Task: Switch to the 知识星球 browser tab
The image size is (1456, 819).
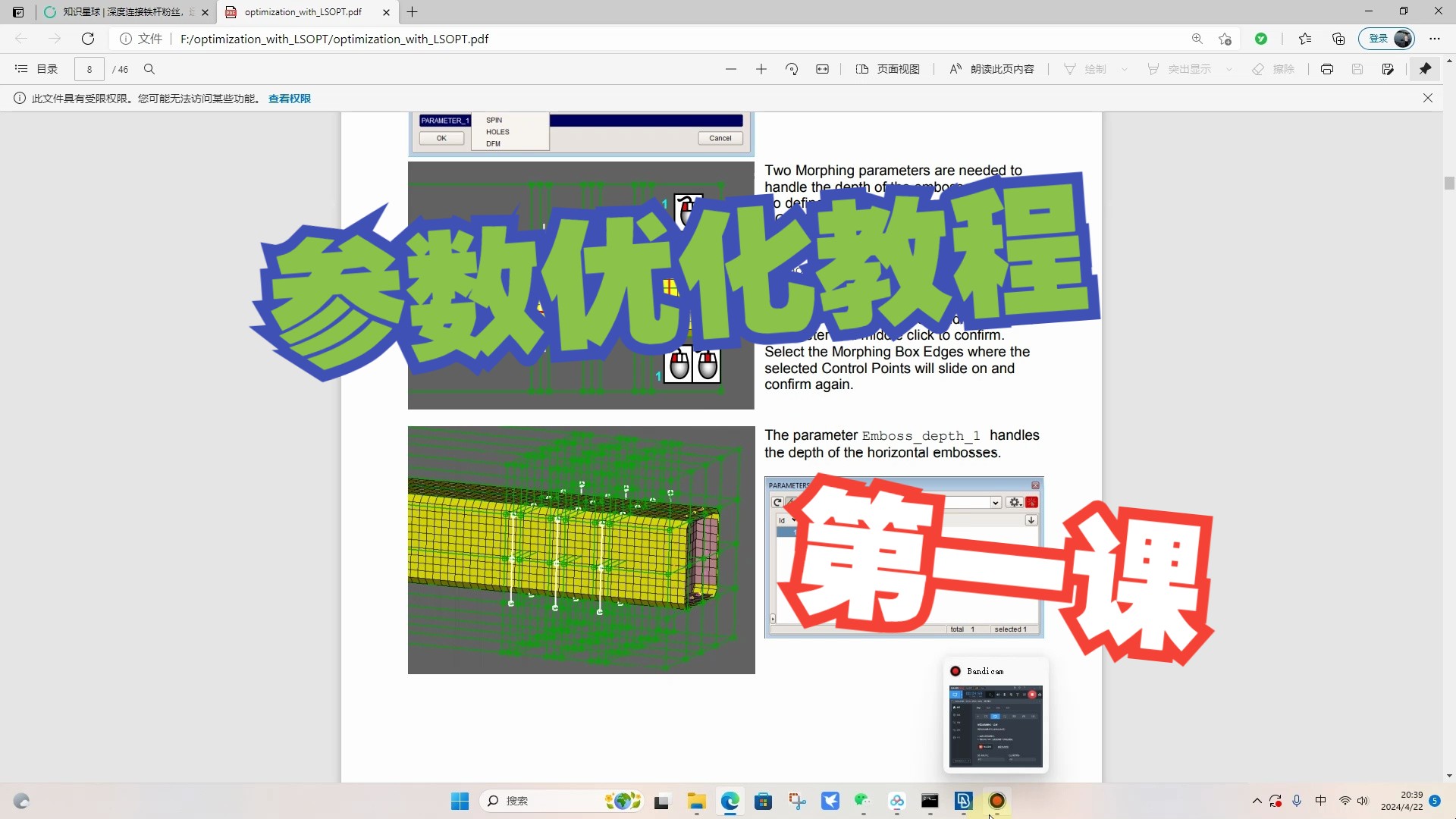Action: pyautogui.click(x=121, y=12)
